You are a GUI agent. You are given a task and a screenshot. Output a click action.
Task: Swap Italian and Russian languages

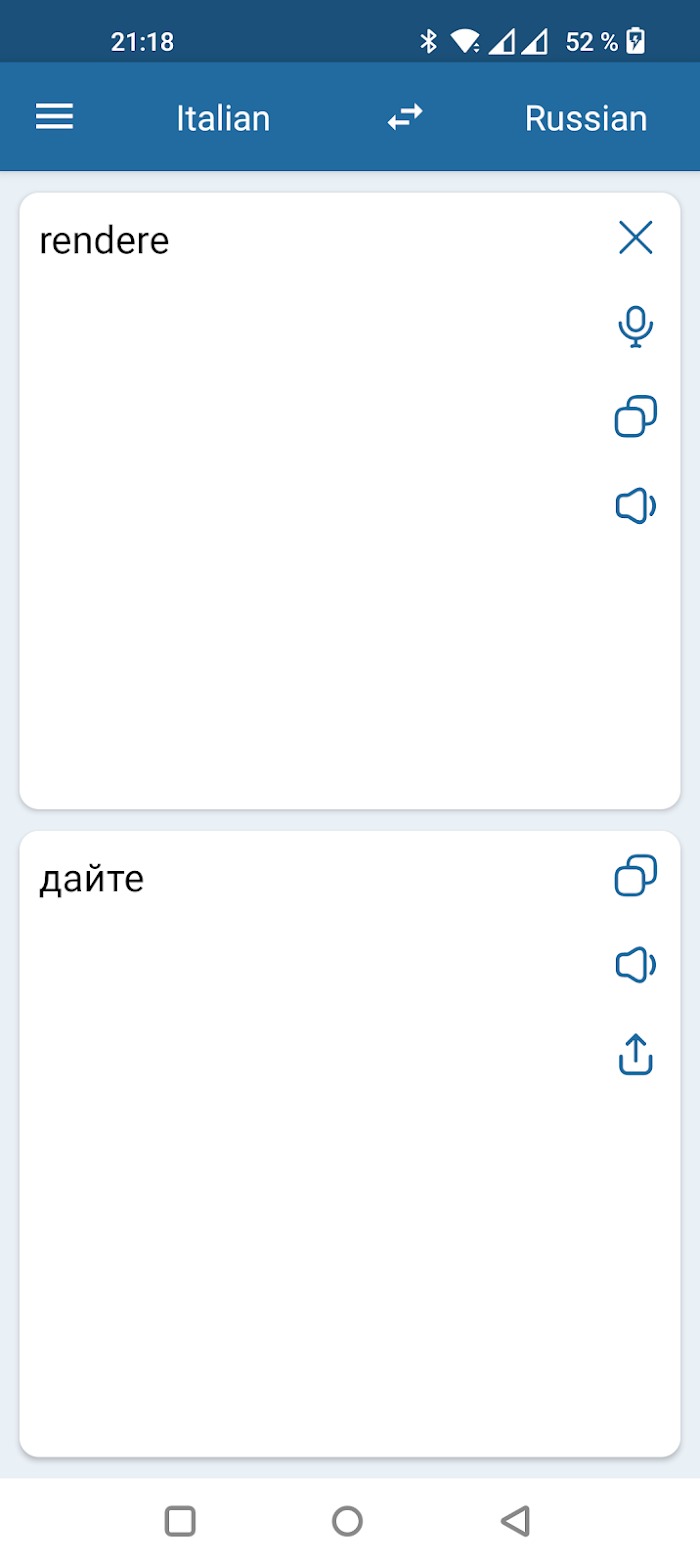(x=405, y=118)
